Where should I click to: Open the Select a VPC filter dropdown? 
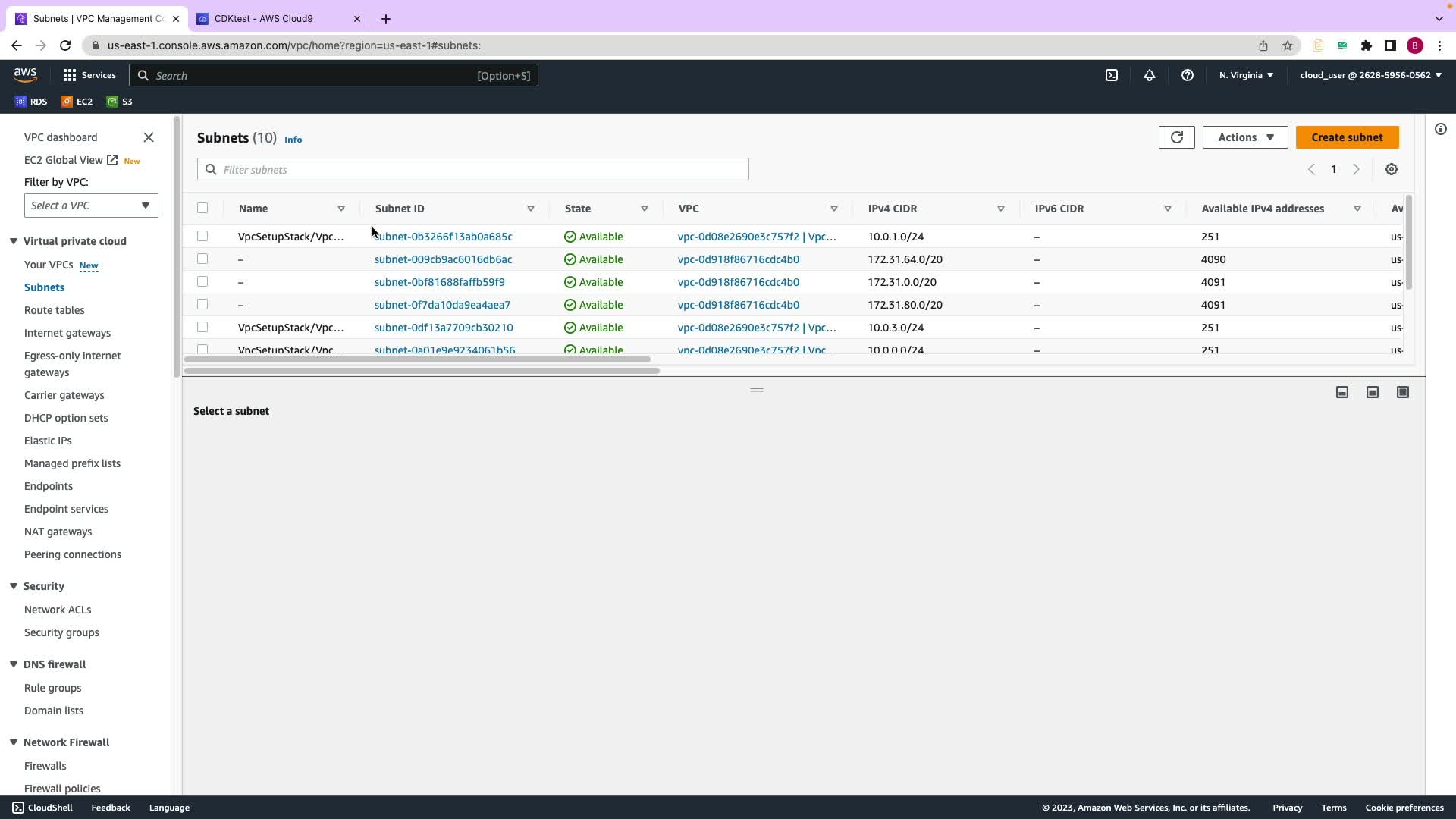click(x=91, y=206)
